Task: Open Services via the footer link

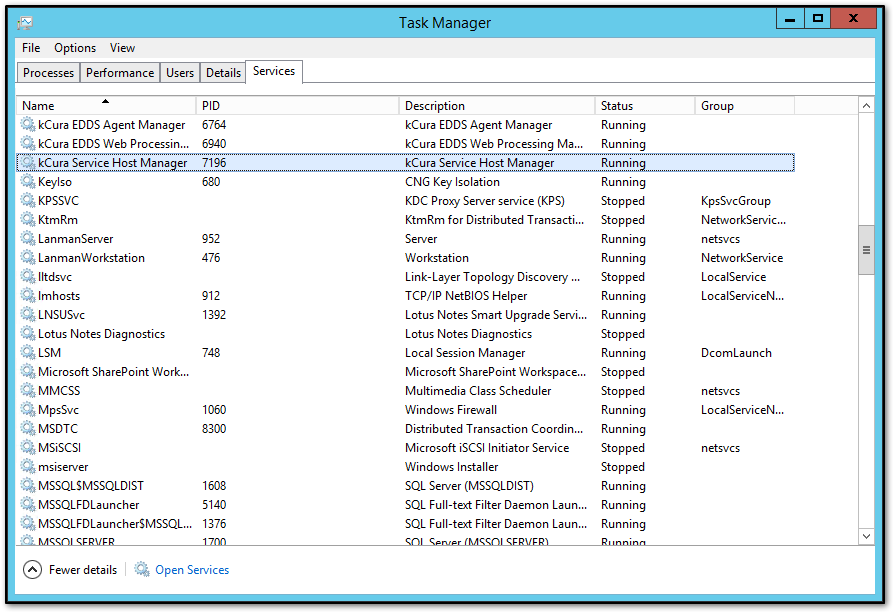Action: point(192,570)
